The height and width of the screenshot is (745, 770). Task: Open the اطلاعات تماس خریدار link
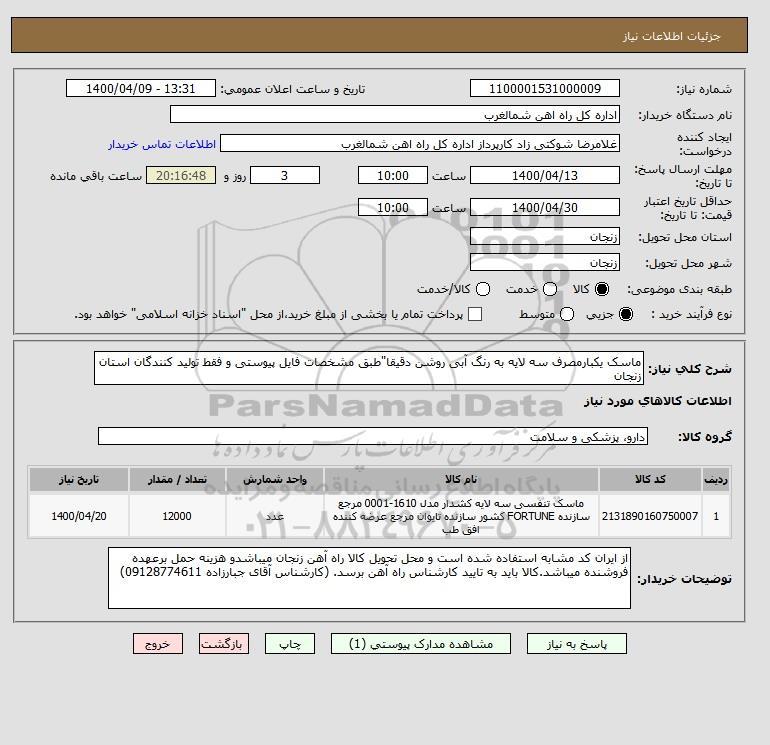162,144
